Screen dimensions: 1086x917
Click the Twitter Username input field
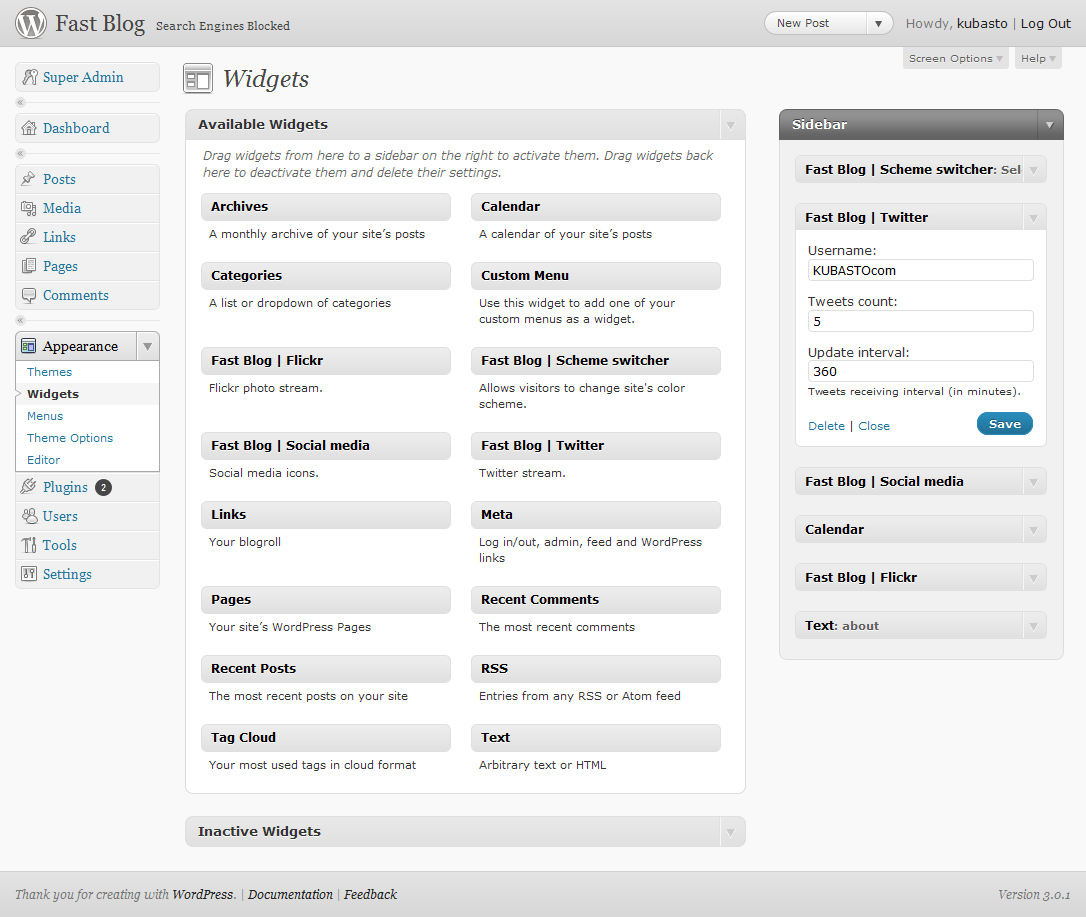tap(920, 270)
